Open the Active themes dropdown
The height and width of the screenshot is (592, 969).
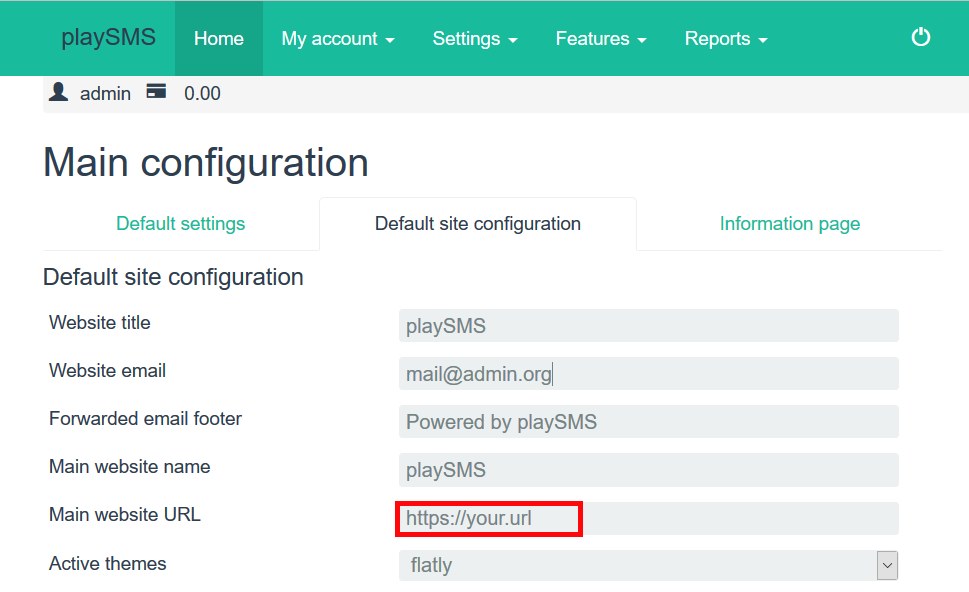click(649, 565)
